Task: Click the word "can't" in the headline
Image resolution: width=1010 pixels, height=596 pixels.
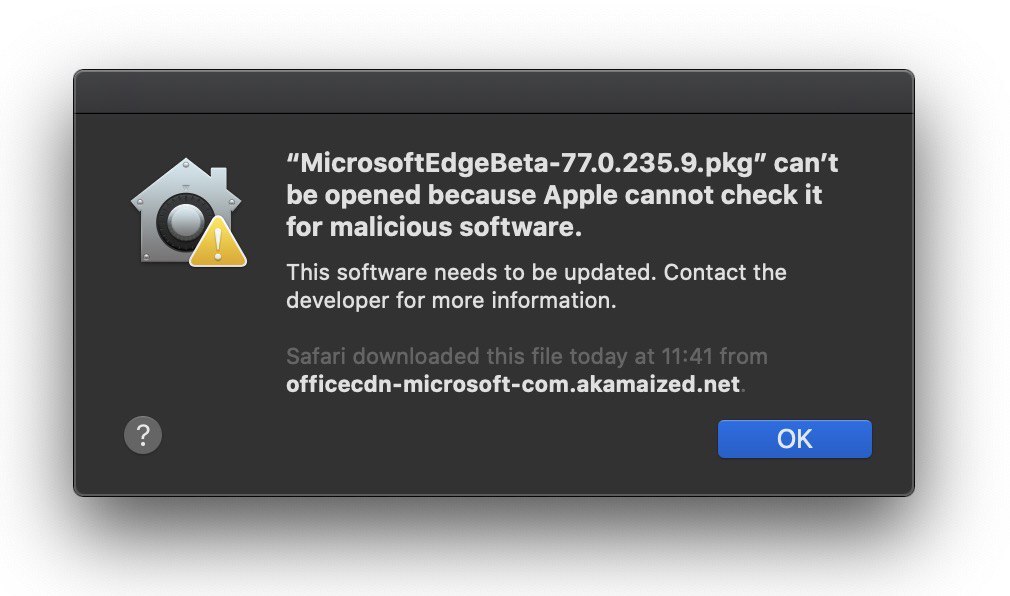Action: tap(806, 164)
